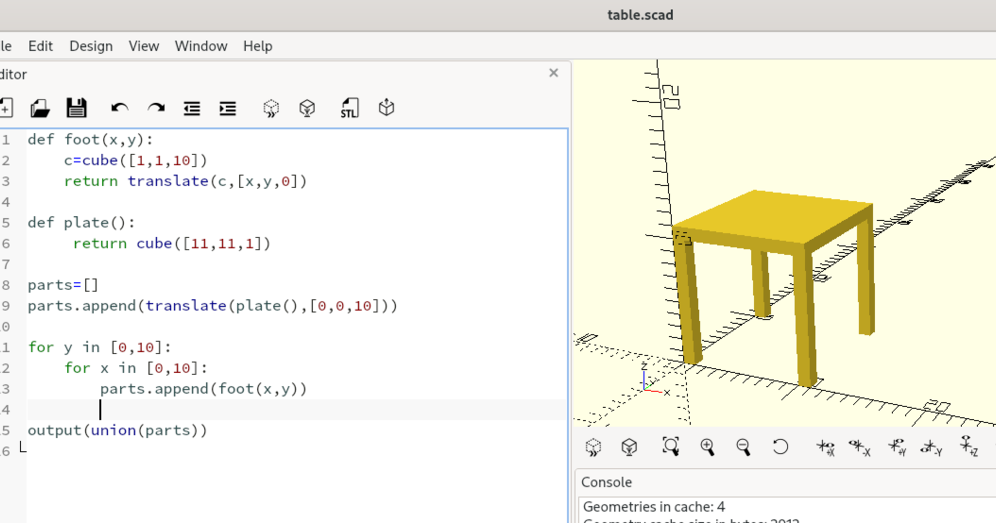The width and height of the screenshot is (996, 523).
Task: Undo the last edit in the editor toolbar
Action: point(119,108)
